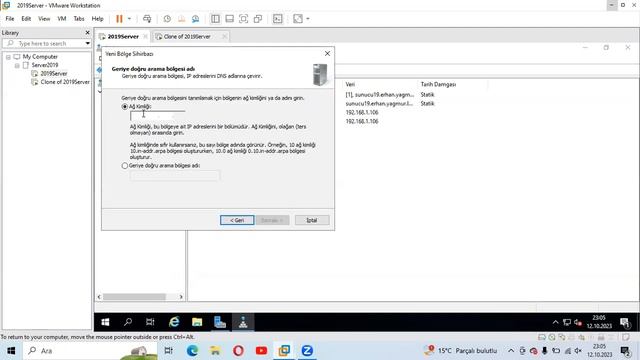Take a snapshot of the virtual machine
The image size is (640, 360).
(x=167, y=19)
